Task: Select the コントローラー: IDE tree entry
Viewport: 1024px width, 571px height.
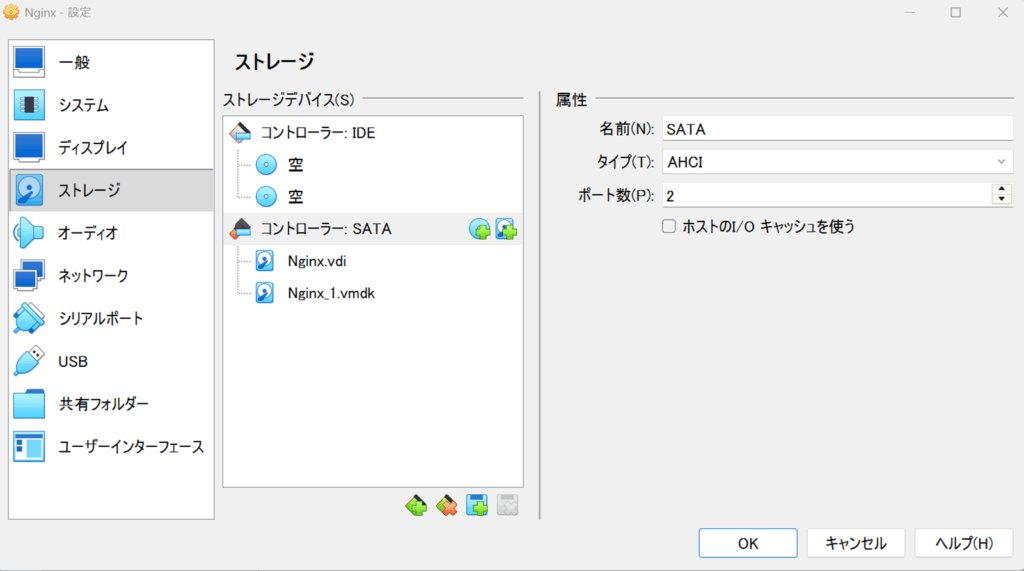Action: coord(318,132)
